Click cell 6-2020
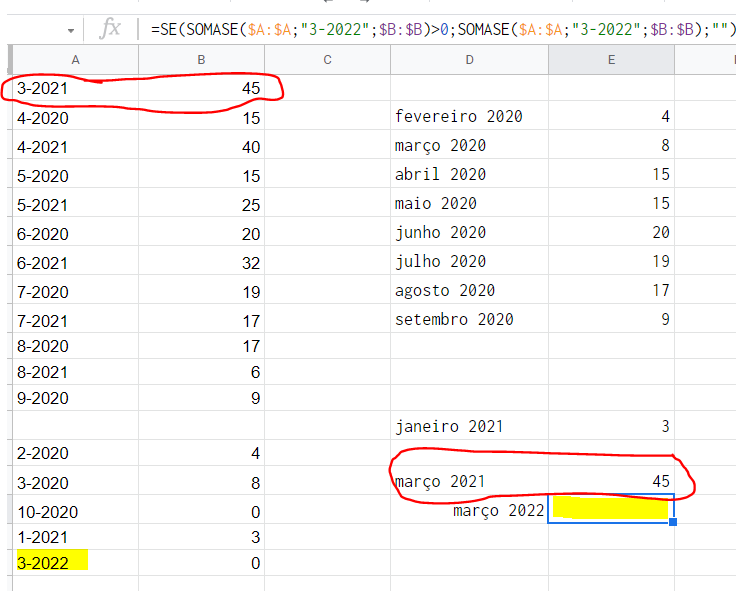Screen dimensions: 736x591 (75, 233)
